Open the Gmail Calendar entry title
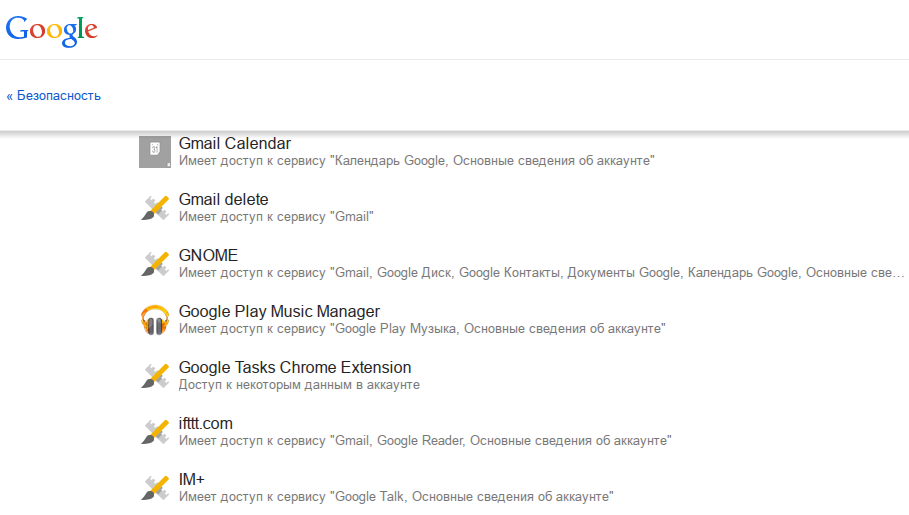Viewport: 909px width, 515px height. (x=235, y=144)
